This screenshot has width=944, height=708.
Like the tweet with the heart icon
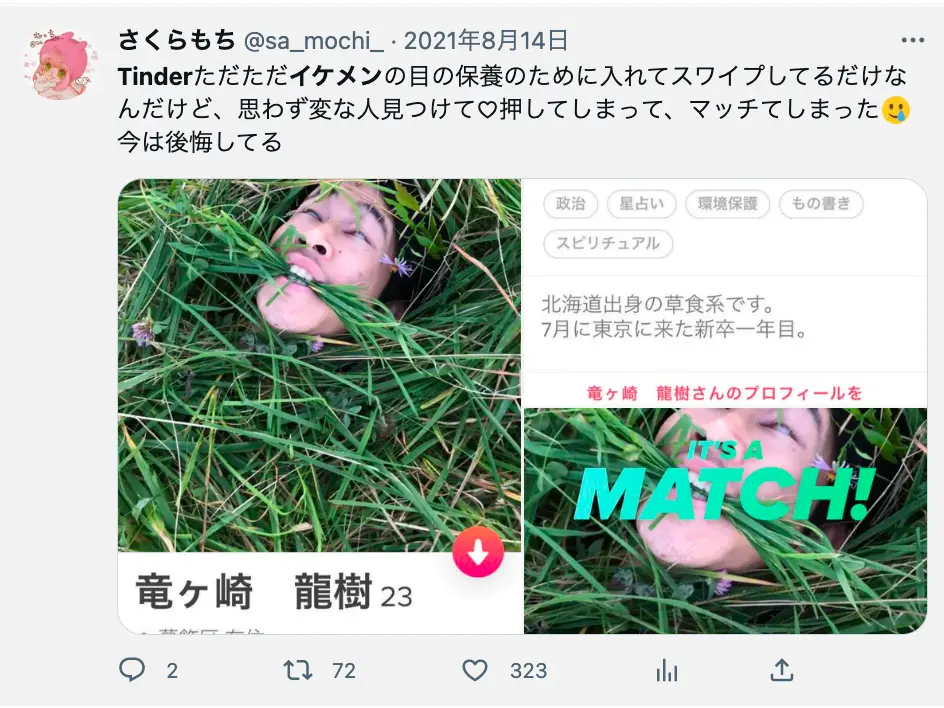(474, 670)
